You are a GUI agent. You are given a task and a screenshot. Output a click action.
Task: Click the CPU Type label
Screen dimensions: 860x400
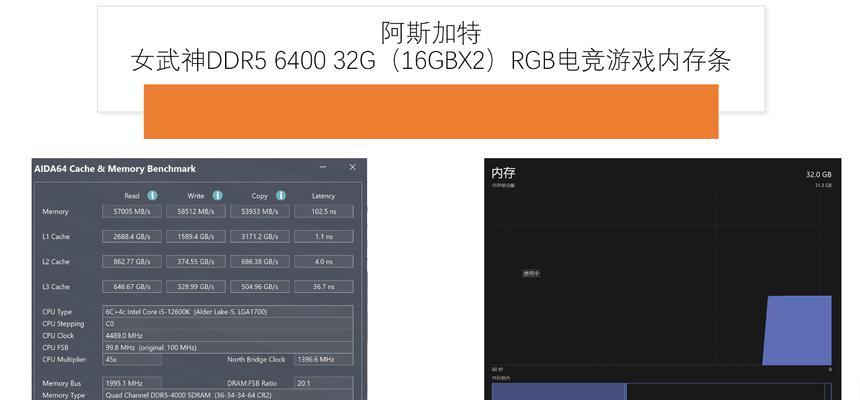pos(57,312)
